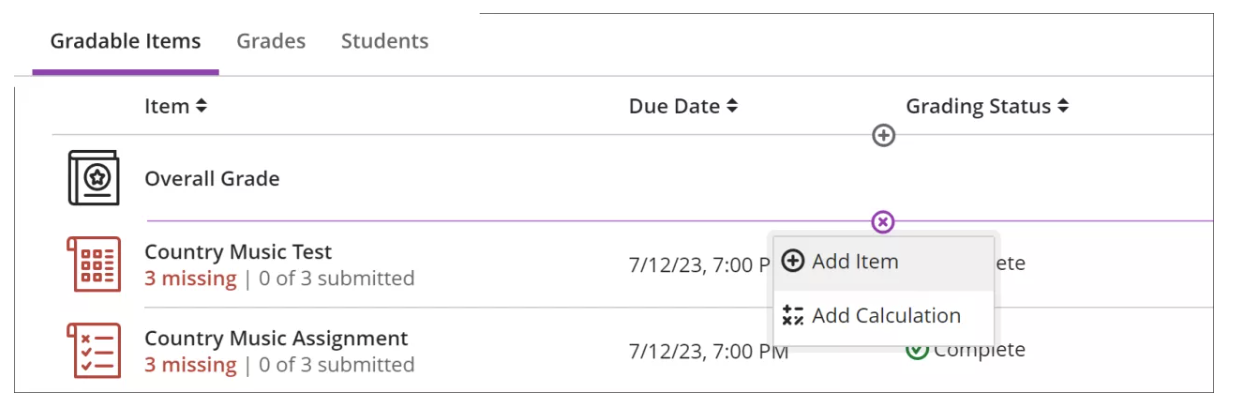The height and width of the screenshot is (412, 1236).
Task: Close the add menu with the purple X icon
Action: click(883, 222)
